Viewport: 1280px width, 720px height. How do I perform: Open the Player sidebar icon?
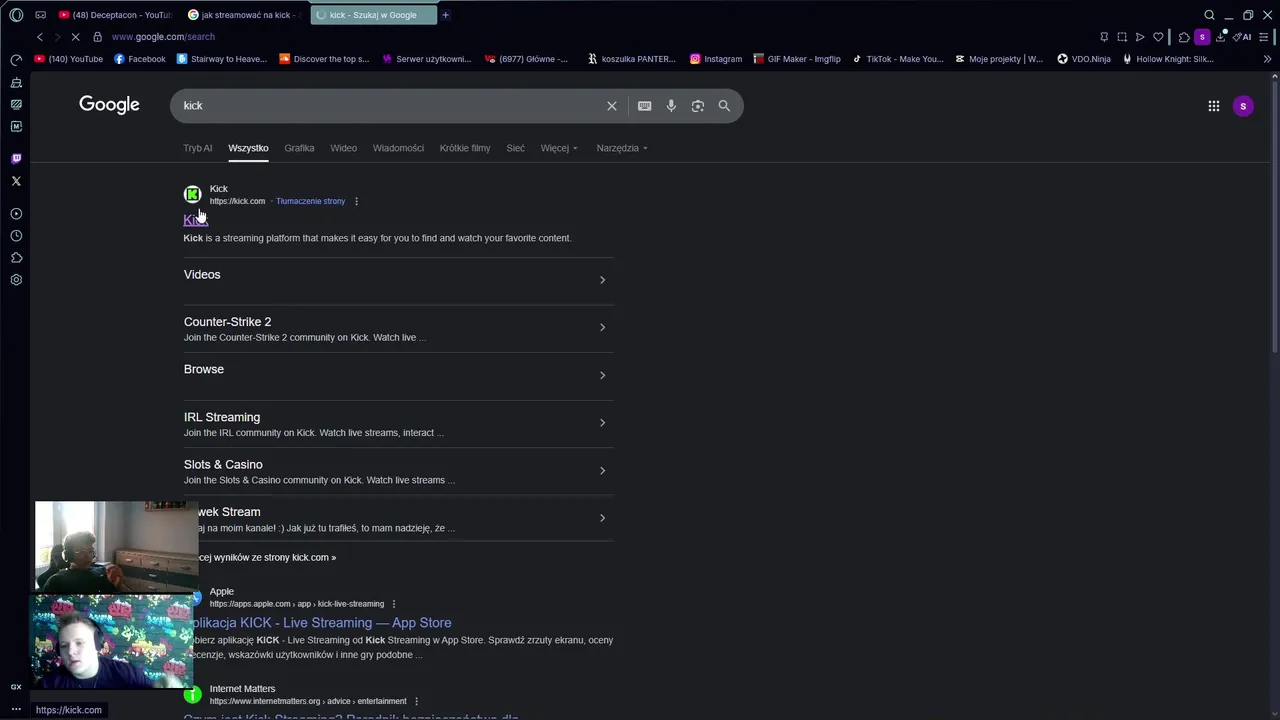tap(16, 214)
